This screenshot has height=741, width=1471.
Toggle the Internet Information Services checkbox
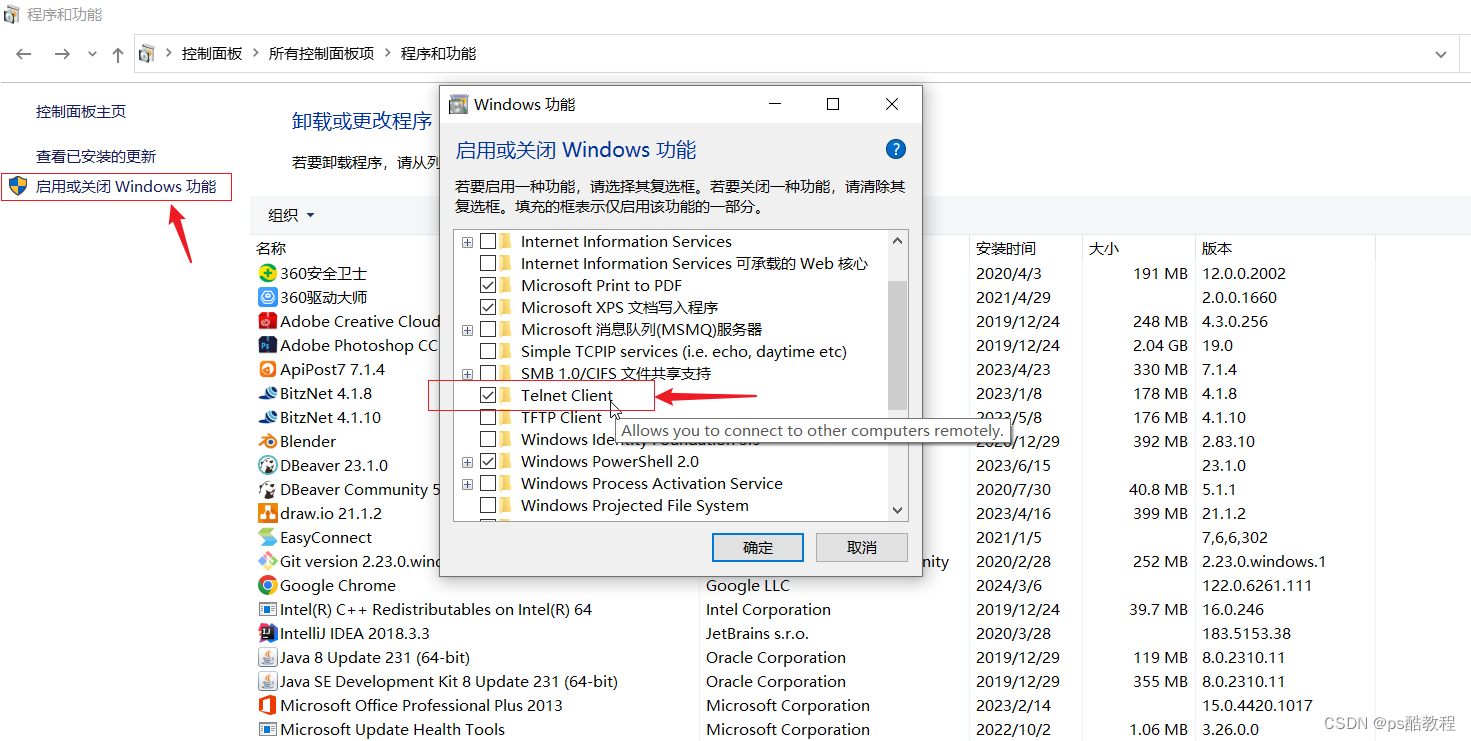pyautogui.click(x=488, y=241)
